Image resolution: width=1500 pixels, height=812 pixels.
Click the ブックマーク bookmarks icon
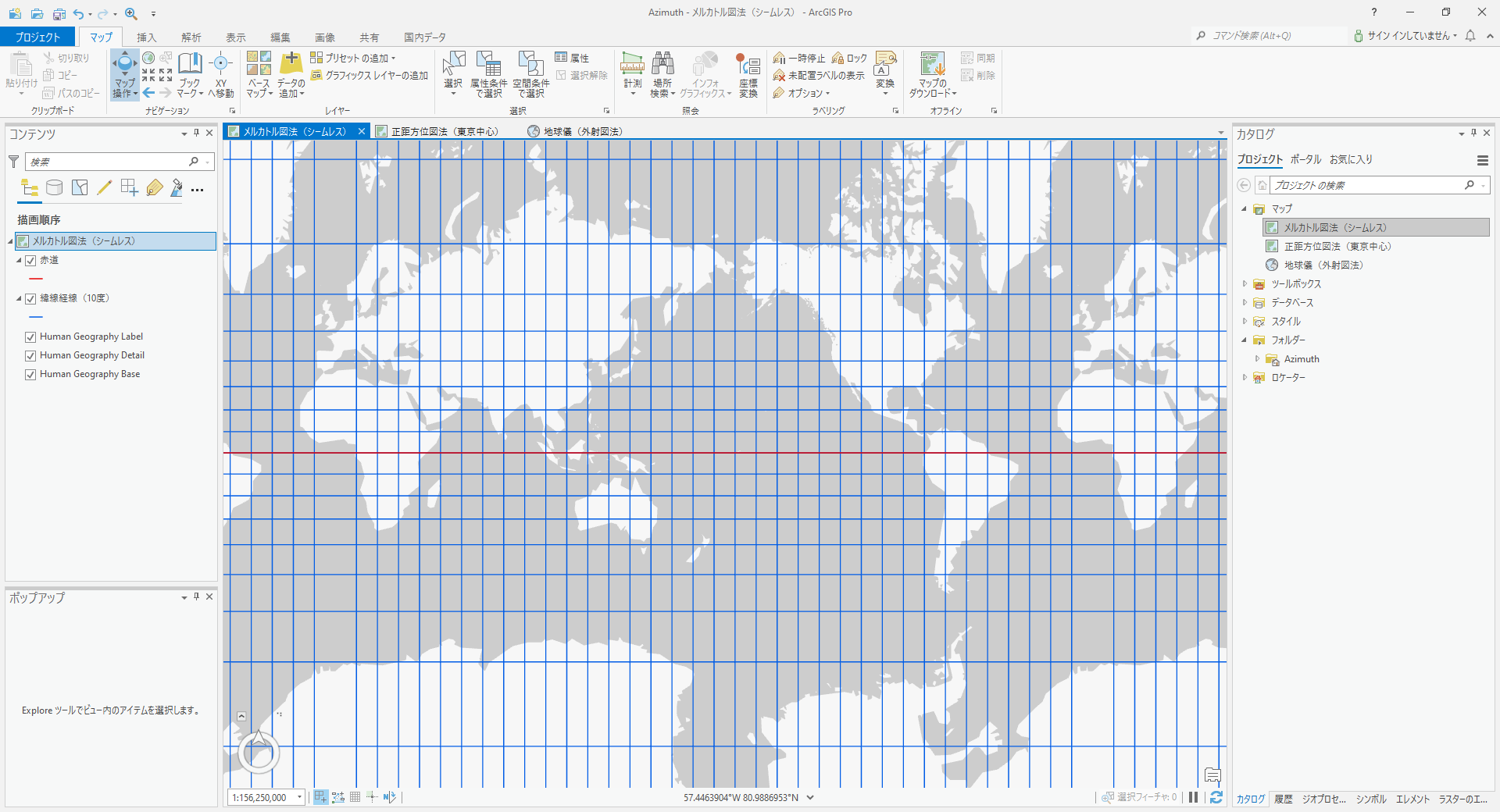click(x=190, y=64)
